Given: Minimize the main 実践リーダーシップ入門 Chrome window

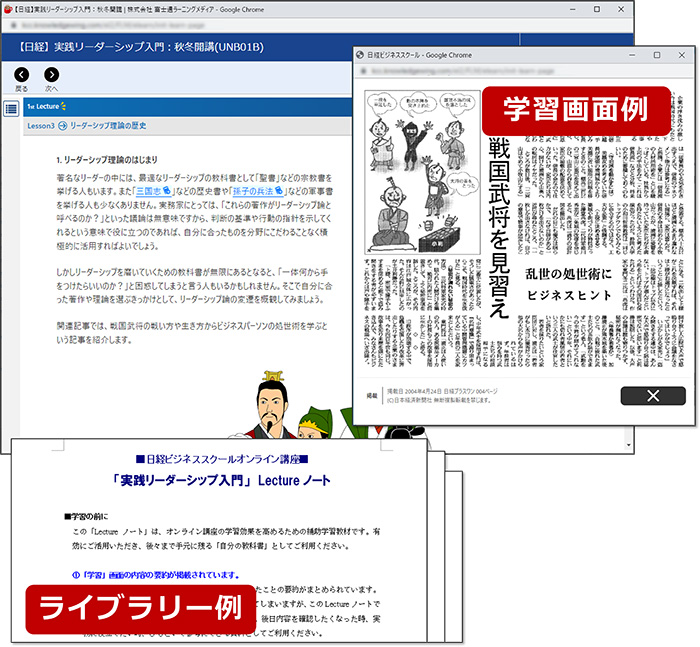Looking at the screenshot, I should (573, 9).
